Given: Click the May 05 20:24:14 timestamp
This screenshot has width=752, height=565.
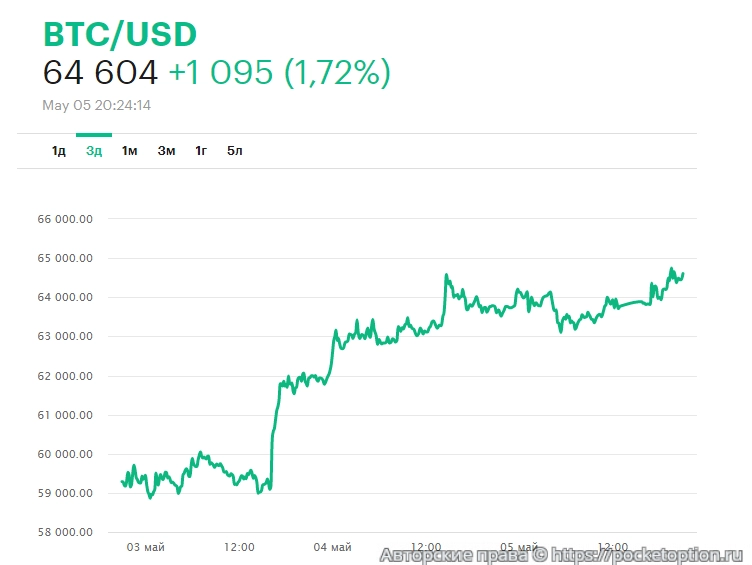Looking at the screenshot, I should tap(96, 104).
